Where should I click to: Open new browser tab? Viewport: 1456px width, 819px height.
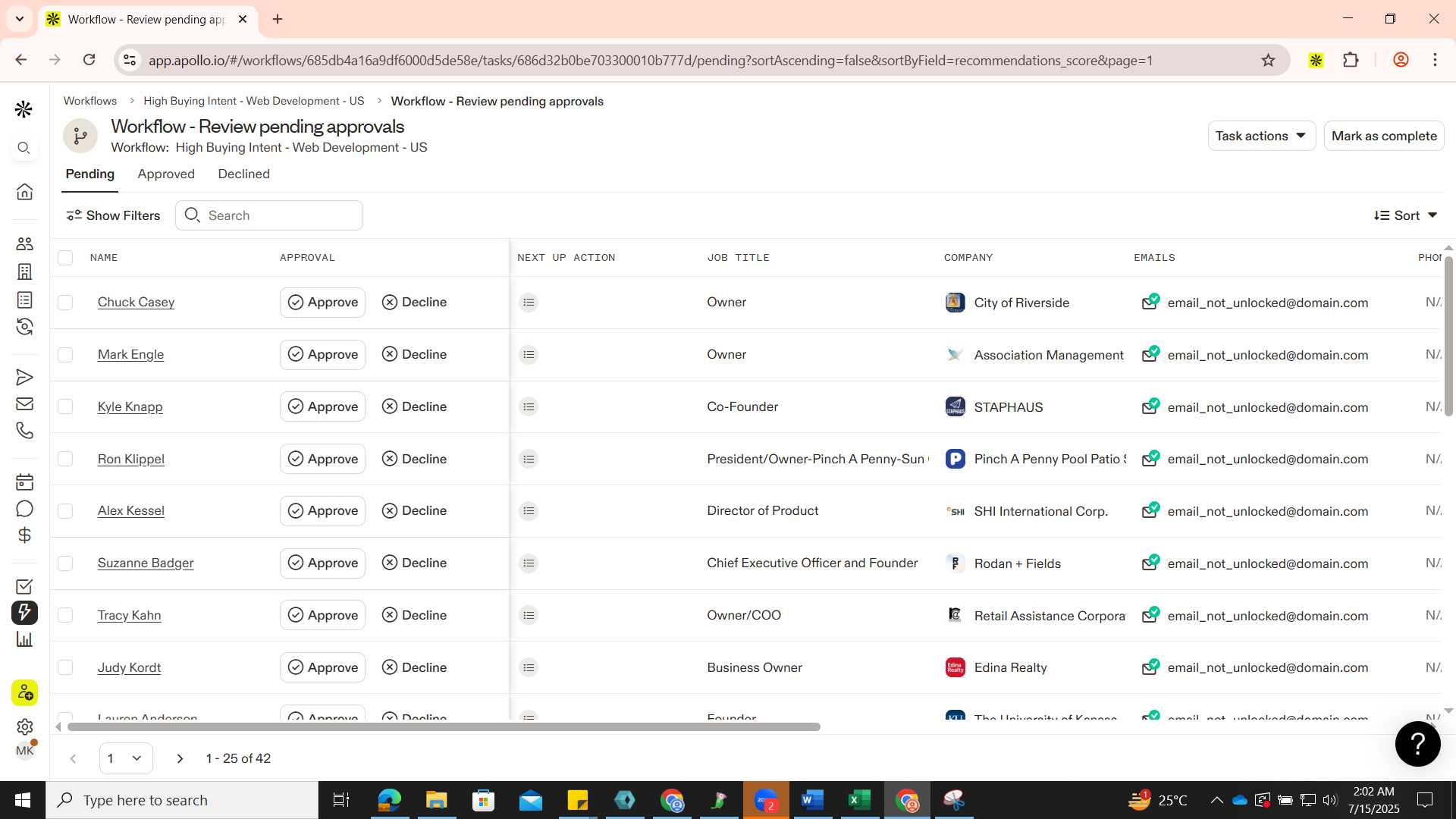point(278,19)
